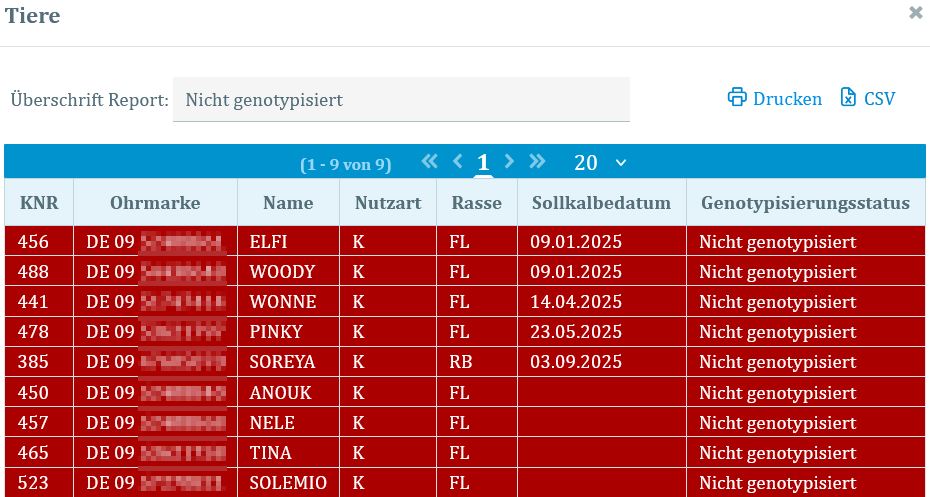Viewport: 930px width, 497px height.
Task: Go to next page using right chevron
Action: tap(509, 162)
